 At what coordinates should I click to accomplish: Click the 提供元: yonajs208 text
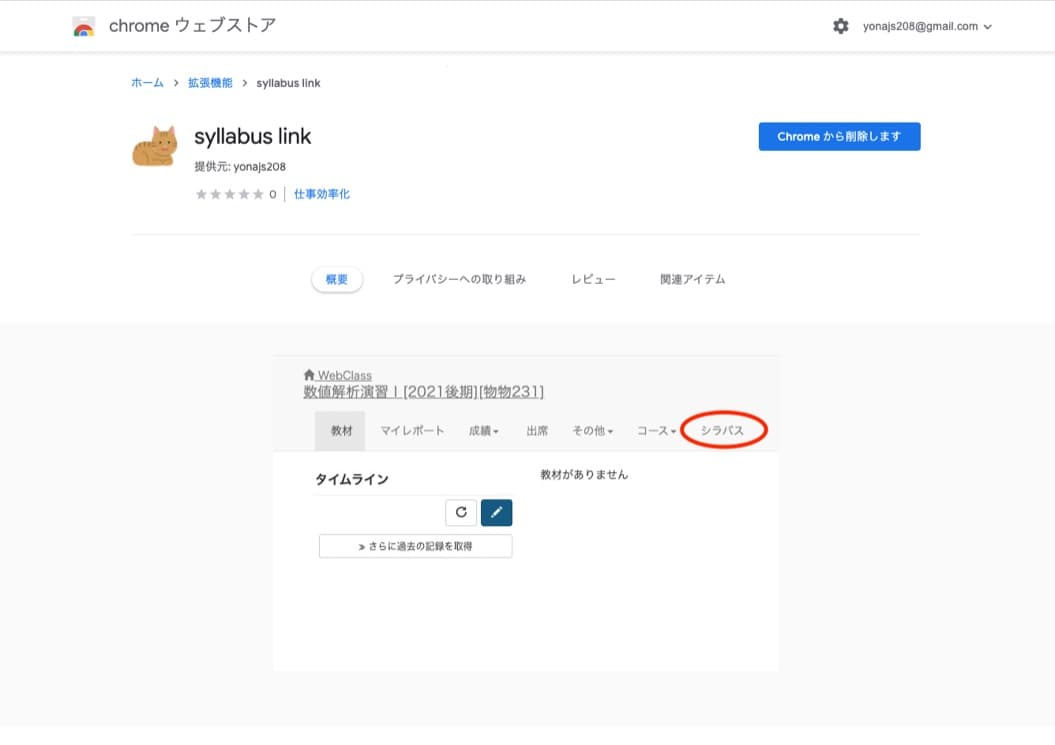(x=240, y=166)
